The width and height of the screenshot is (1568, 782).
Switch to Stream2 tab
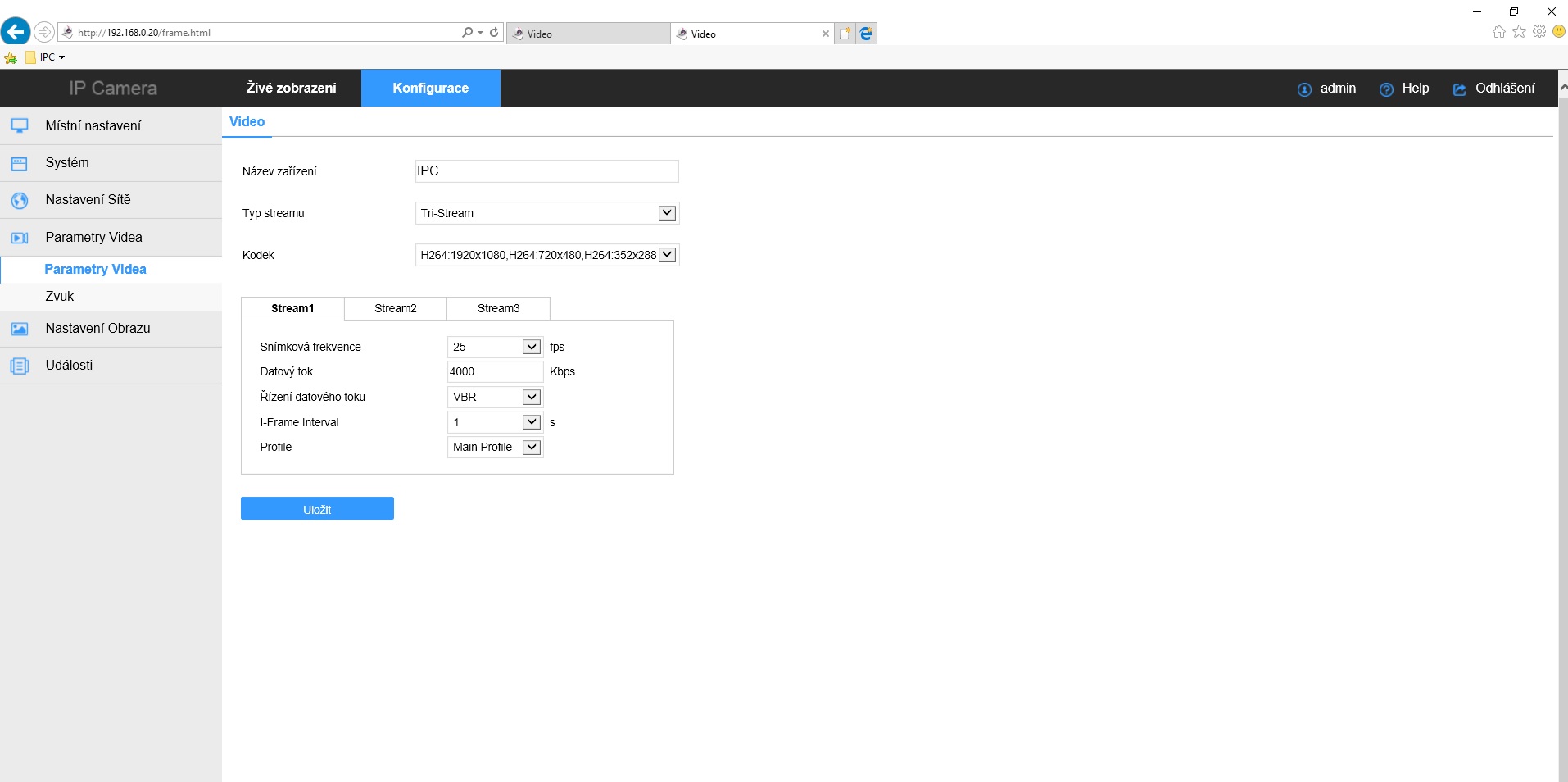(396, 308)
